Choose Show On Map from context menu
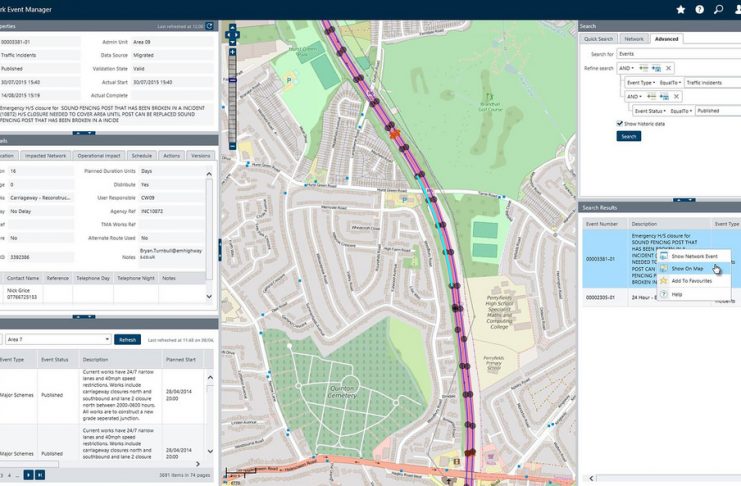 coord(687,268)
